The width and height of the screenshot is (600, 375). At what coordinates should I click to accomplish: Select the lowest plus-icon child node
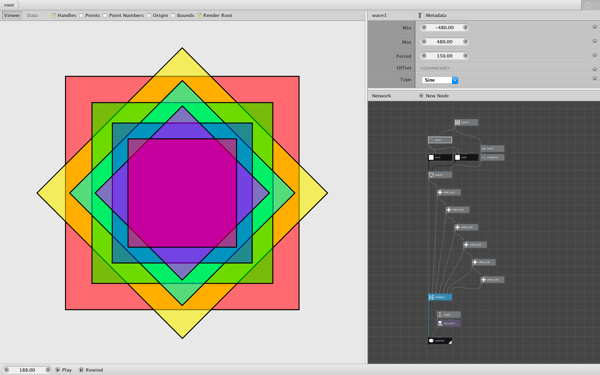(492, 280)
